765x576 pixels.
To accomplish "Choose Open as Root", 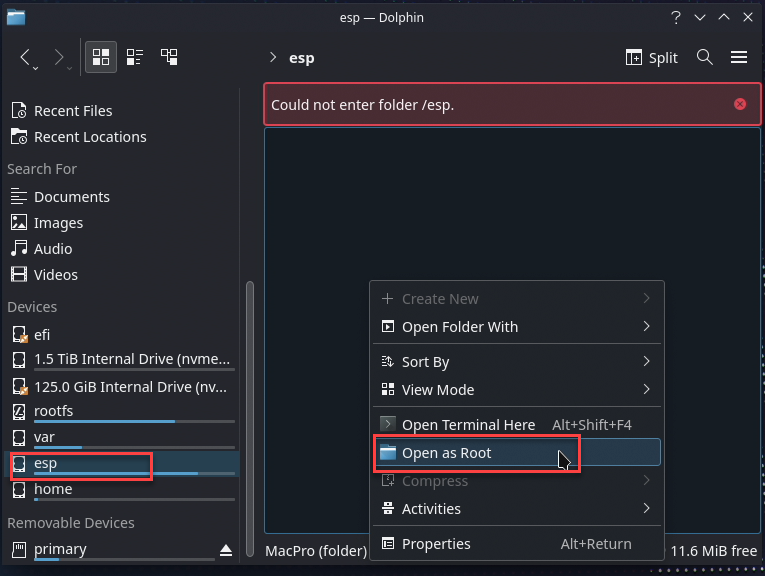I will point(517,453).
